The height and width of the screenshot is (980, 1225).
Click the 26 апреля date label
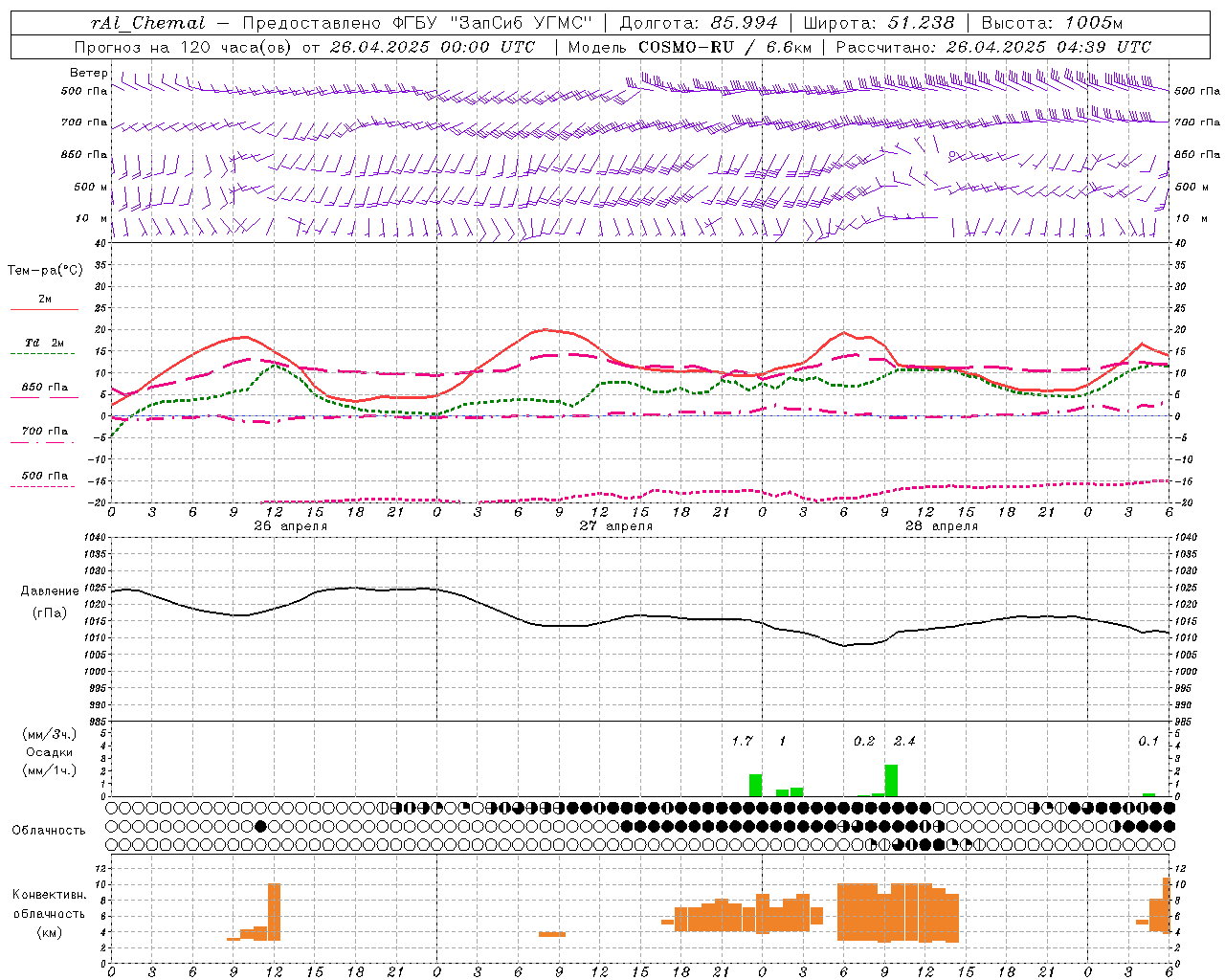coord(290,526)
